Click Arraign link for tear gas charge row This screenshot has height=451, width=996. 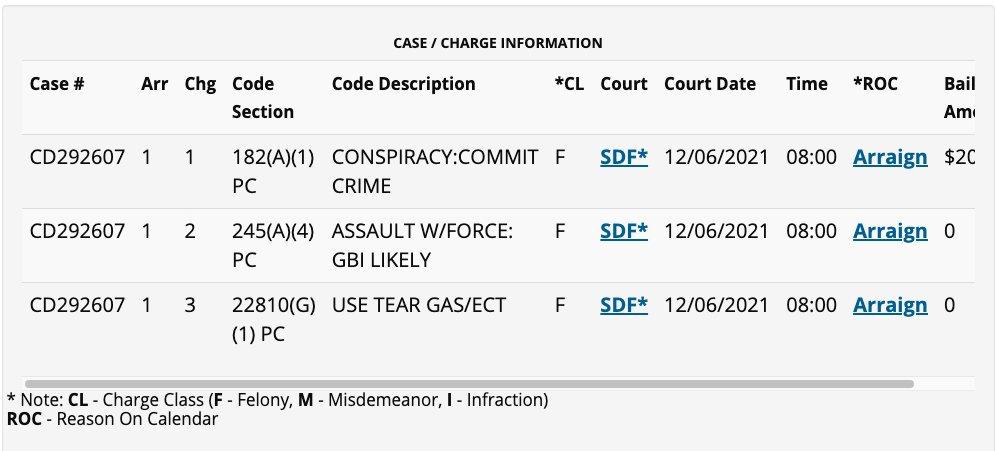pyautogui.click(x=889, y=306)
